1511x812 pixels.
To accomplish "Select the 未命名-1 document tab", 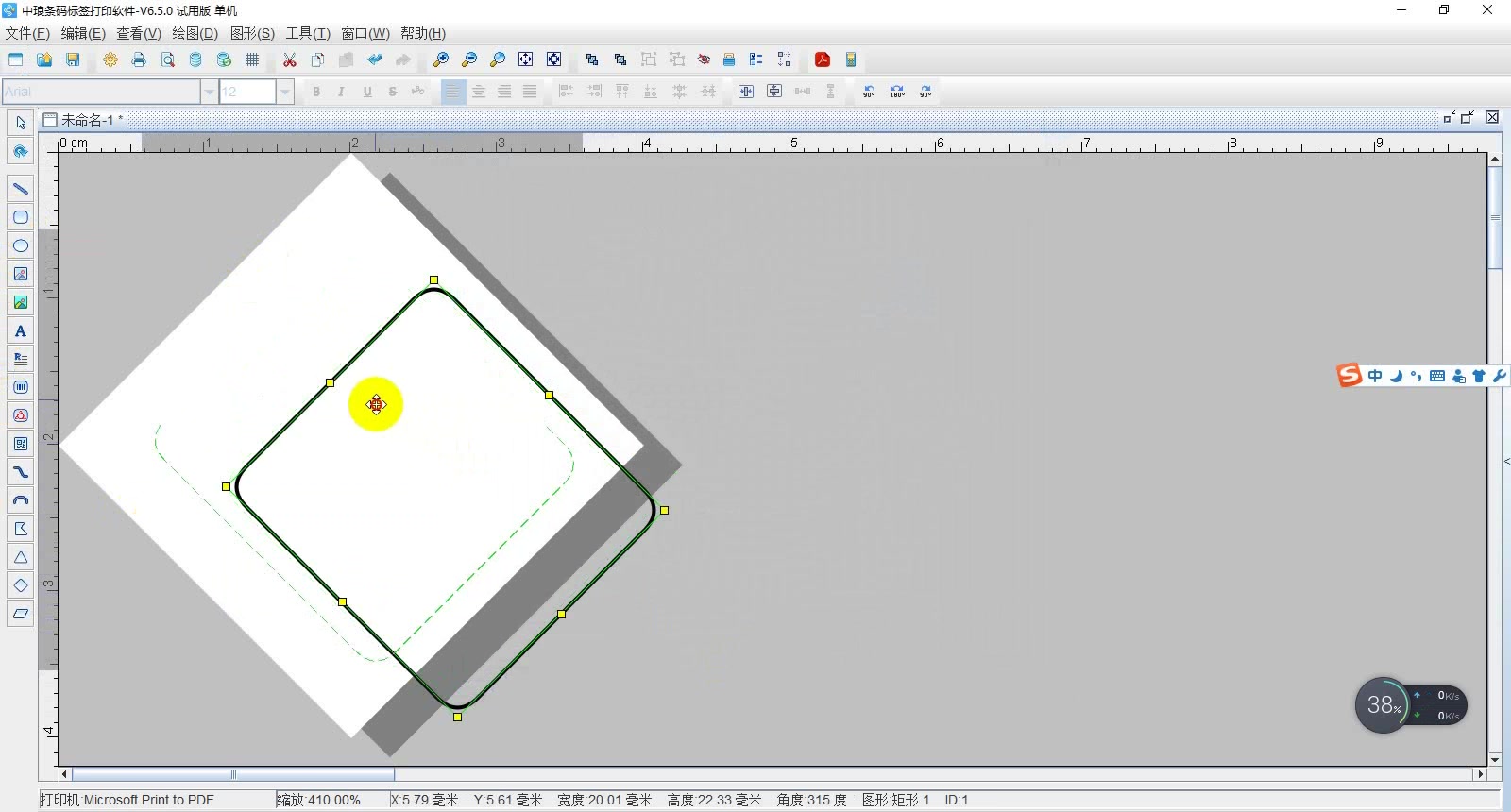I will point(83,120).
